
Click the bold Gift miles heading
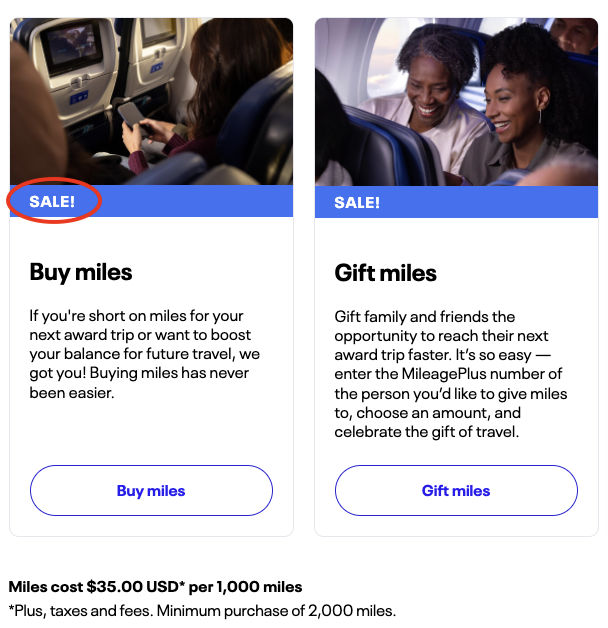[385, 273]
